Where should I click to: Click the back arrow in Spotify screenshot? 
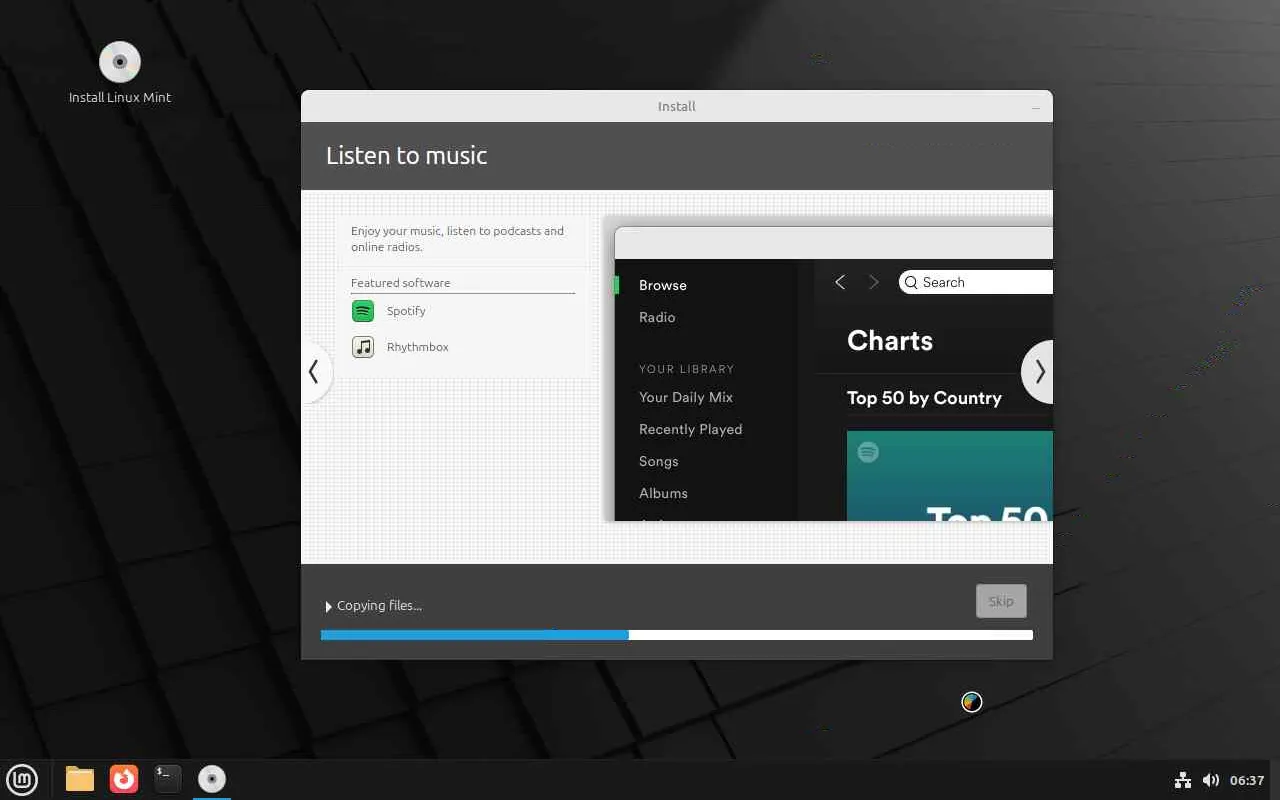pos(840,283)
